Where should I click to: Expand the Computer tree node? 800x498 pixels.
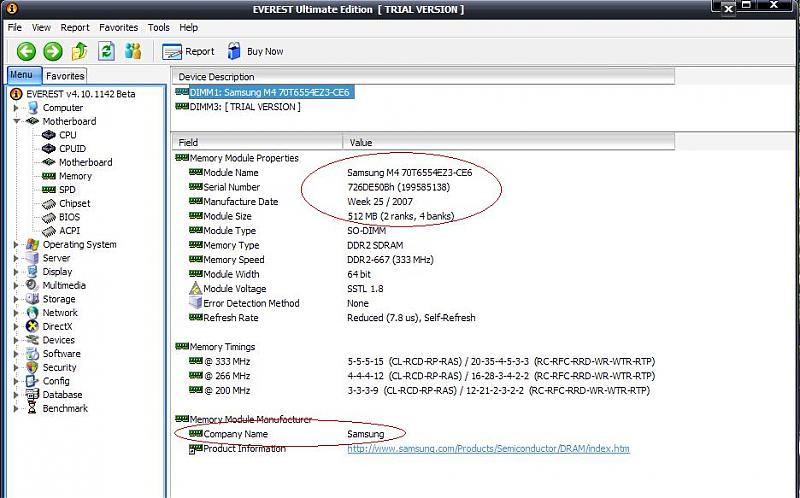point(17,108)
